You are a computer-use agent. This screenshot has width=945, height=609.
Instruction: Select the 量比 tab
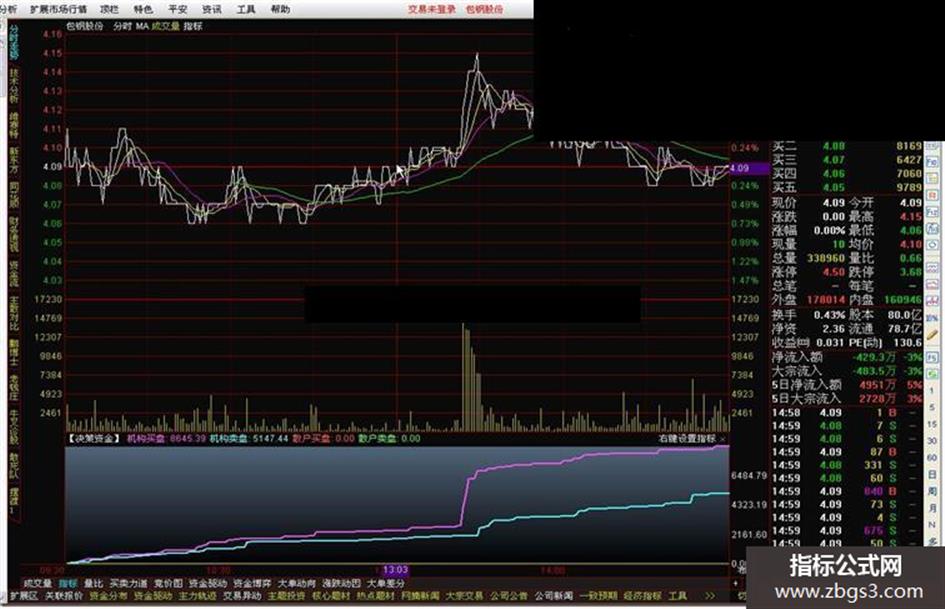coord(93,584)
